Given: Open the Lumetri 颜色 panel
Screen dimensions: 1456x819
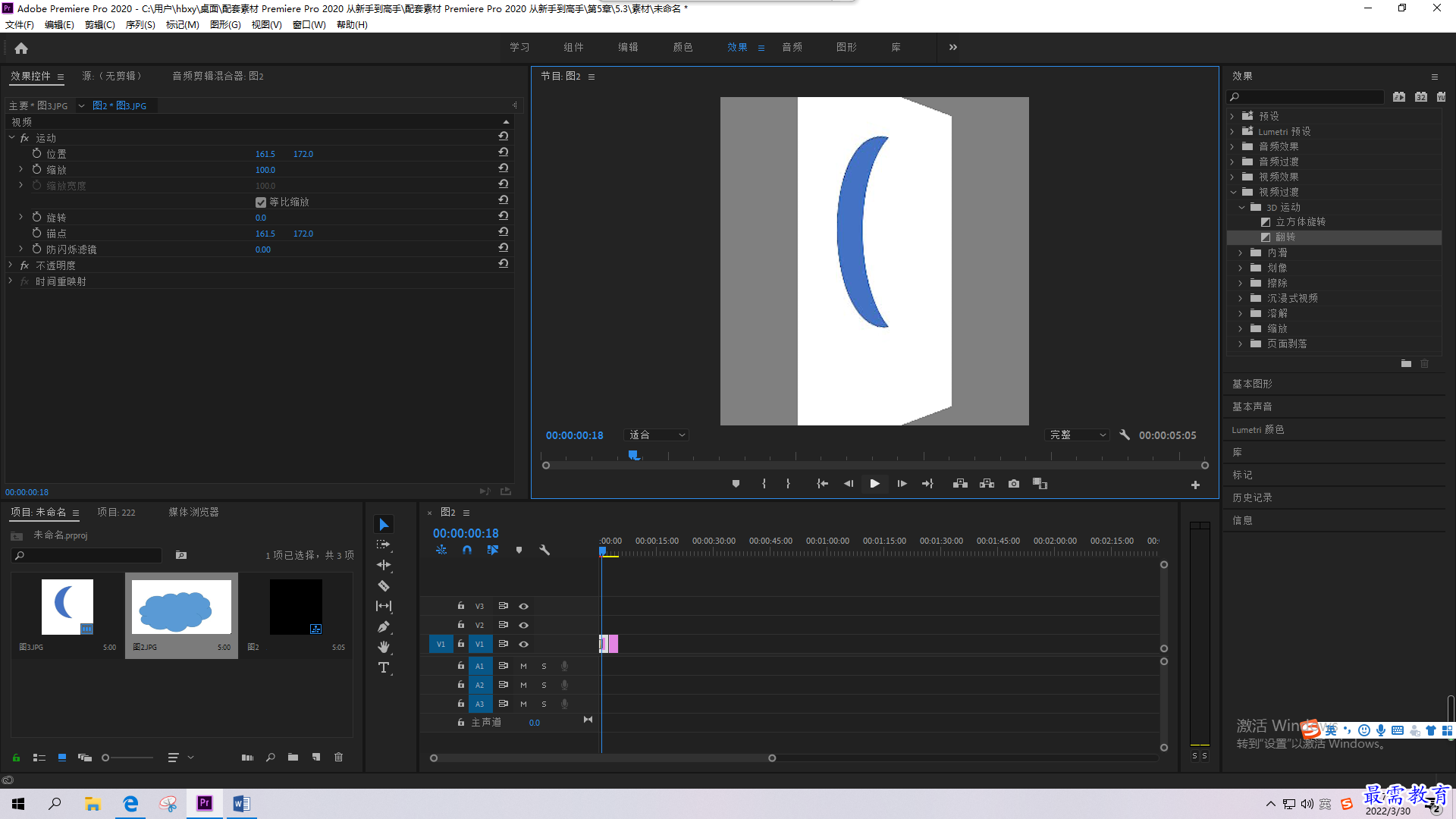Looking at the screenshot, I should [x=1257, y=430].
